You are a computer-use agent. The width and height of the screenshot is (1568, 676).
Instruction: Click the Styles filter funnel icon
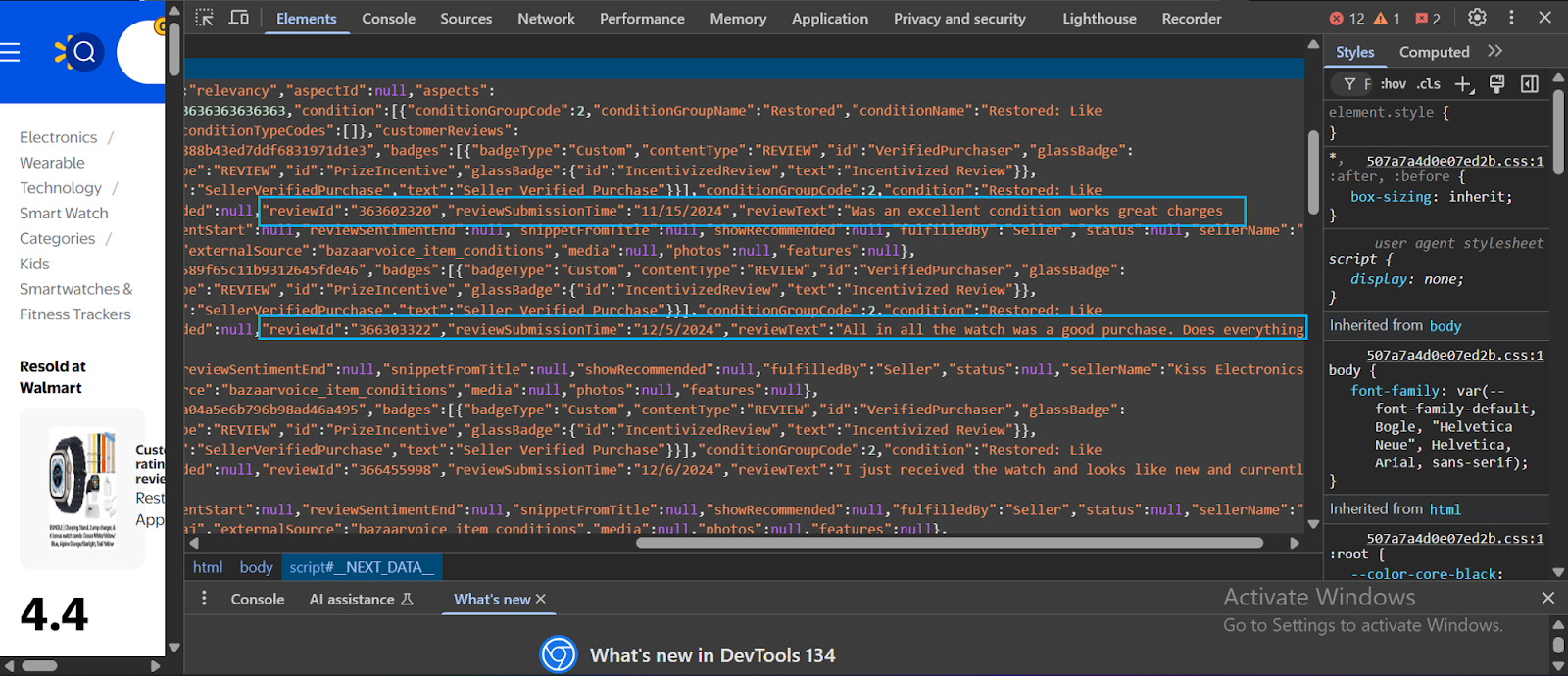[x=1349, y=84]
